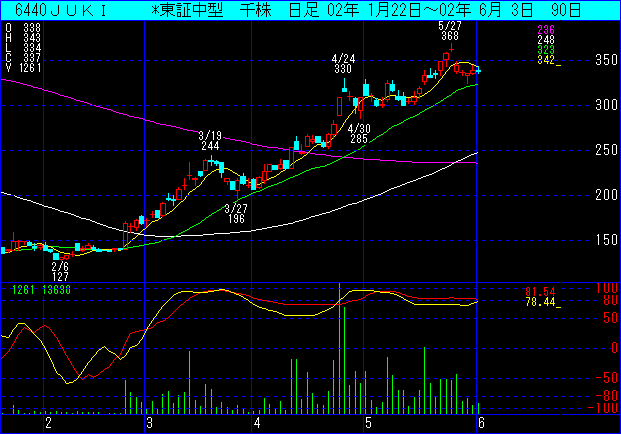Click the oscillator axis label 50

coord(610,318)
